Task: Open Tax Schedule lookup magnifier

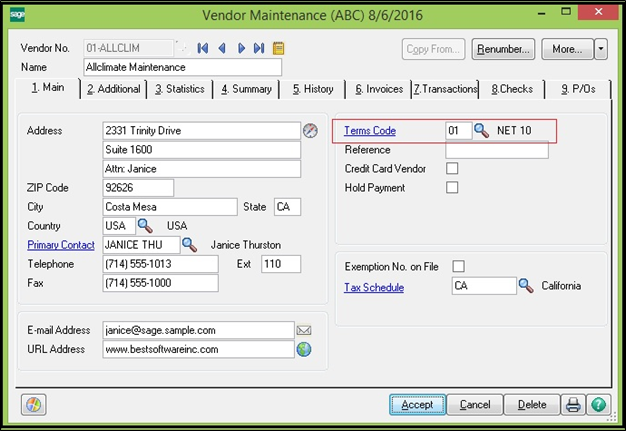Action: [526, 286]
